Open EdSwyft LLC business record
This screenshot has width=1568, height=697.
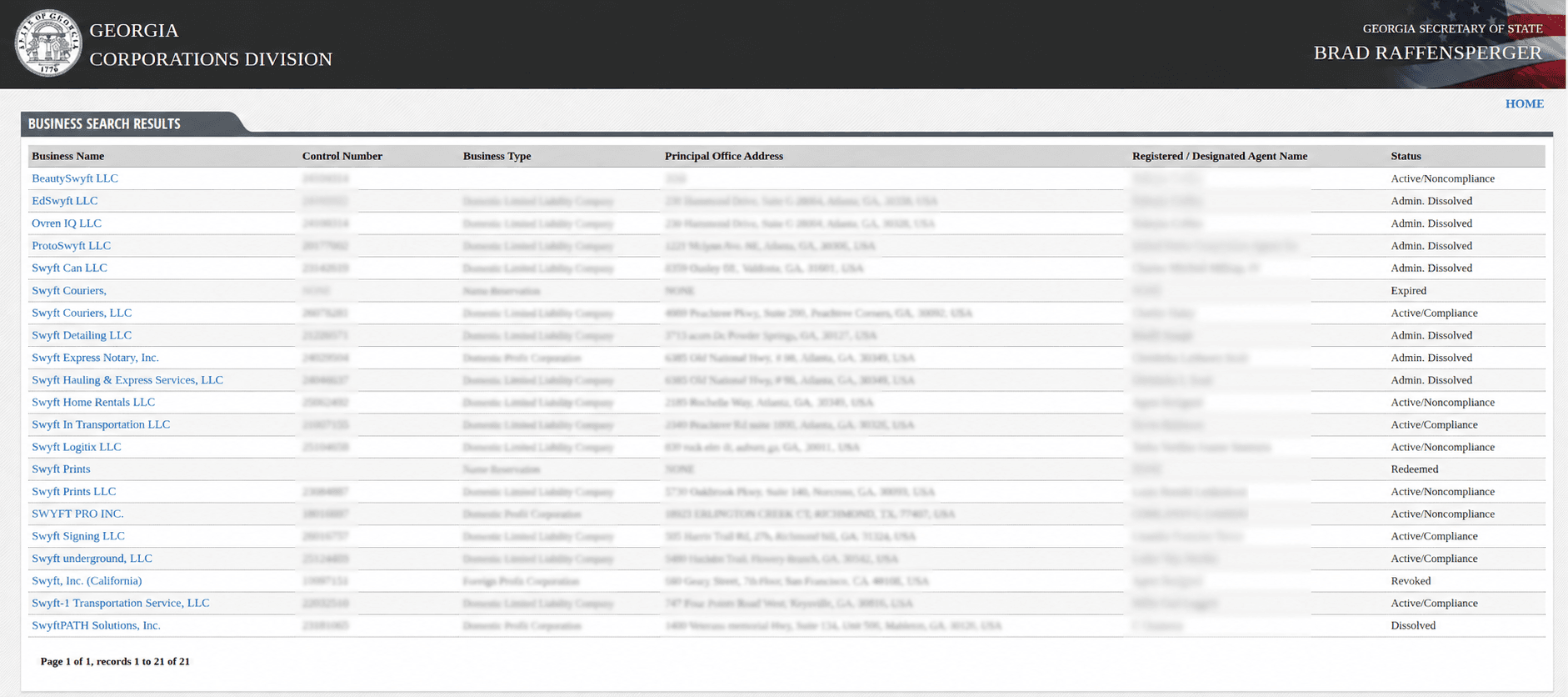[64, 201]
